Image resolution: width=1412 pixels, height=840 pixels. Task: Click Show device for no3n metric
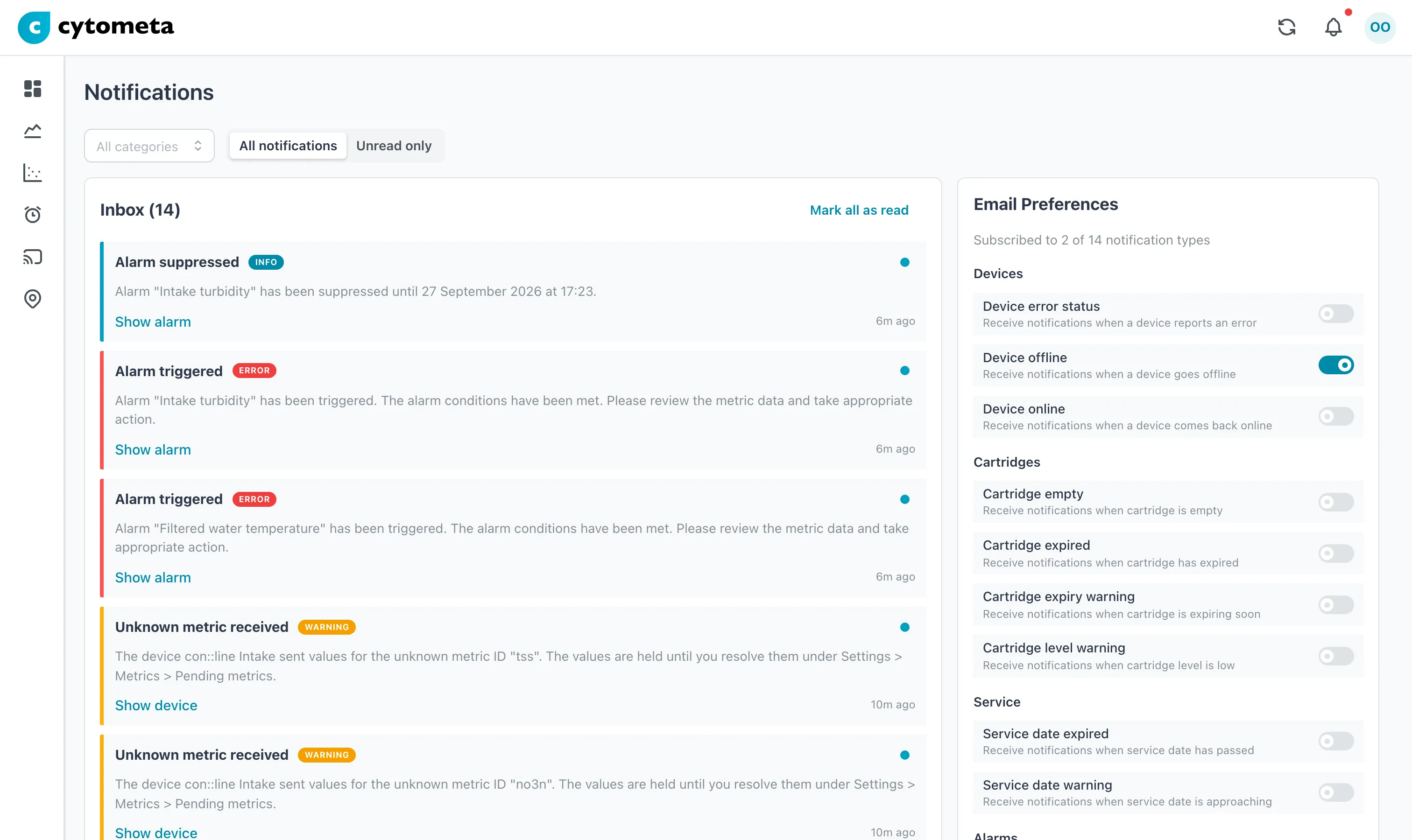click(156, 833)
